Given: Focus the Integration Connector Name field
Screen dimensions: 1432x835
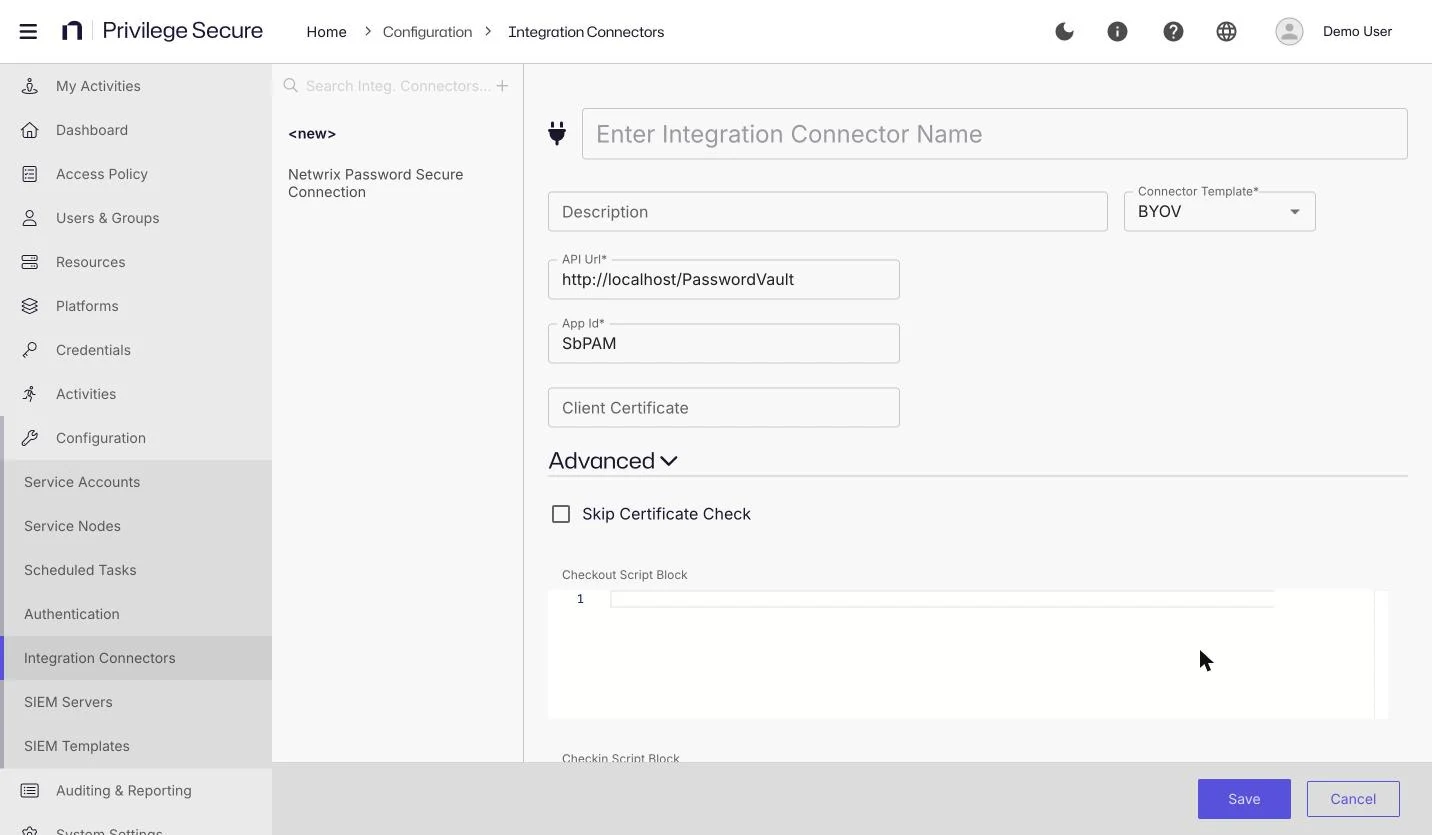Looking at the screenshot, I should point(995,134).
